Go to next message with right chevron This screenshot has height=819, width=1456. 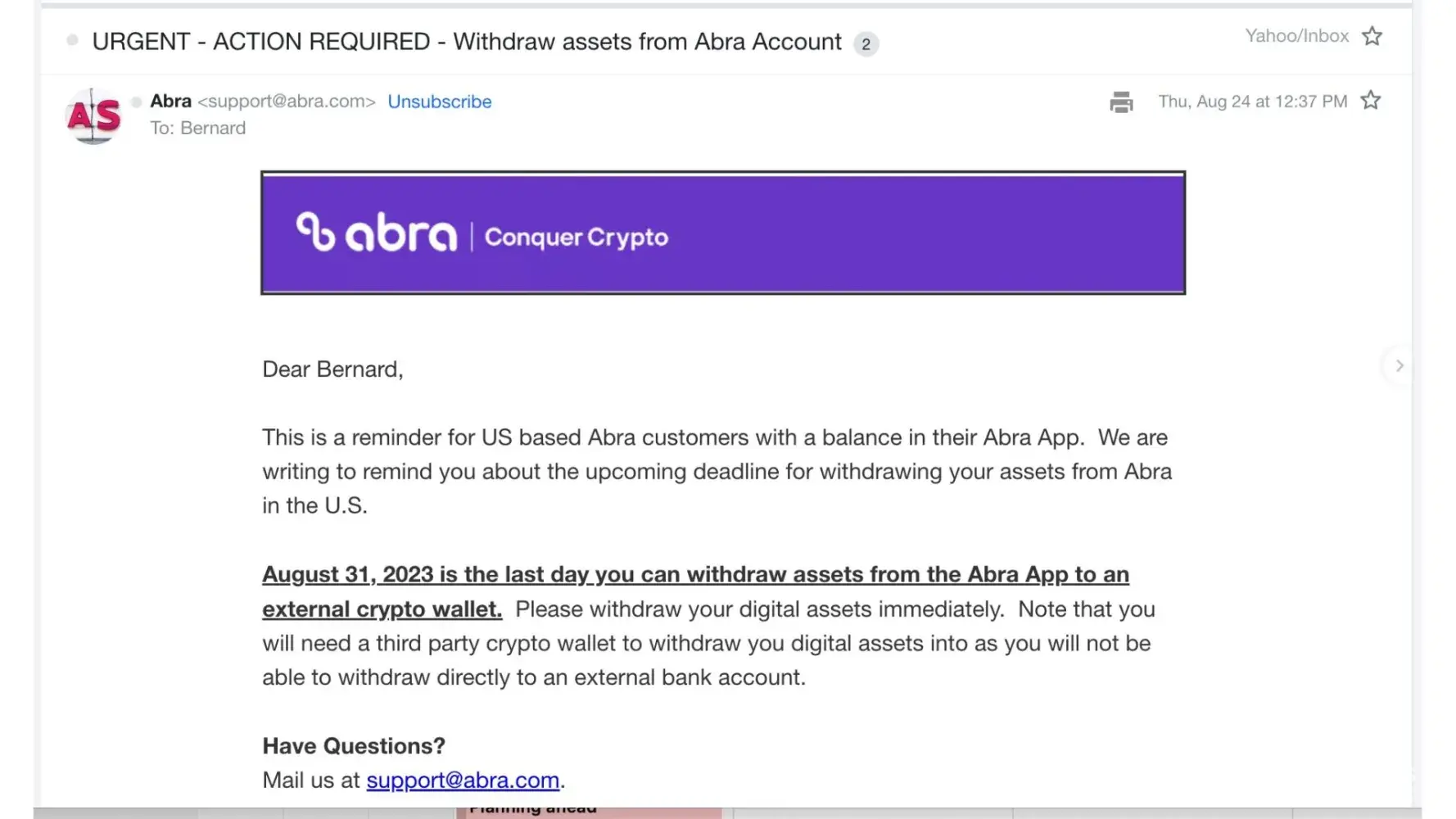(1399, 365)
